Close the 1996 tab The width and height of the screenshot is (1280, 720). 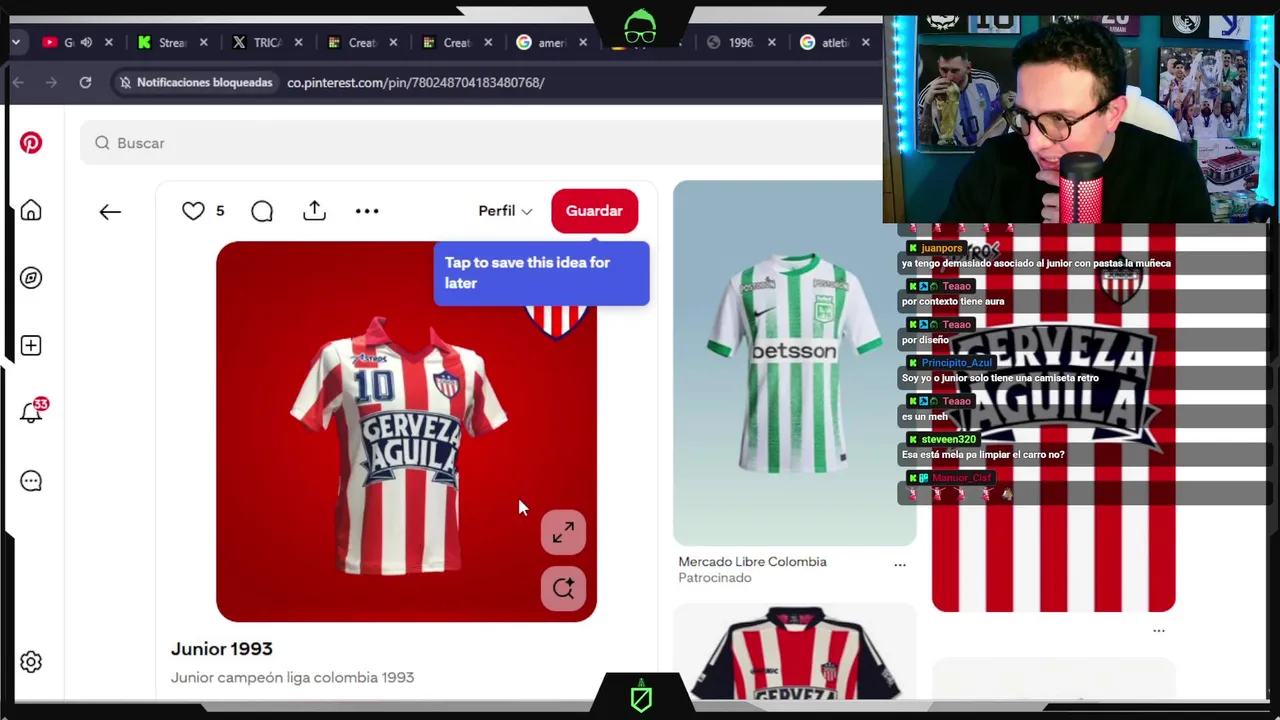coord(771,42)
